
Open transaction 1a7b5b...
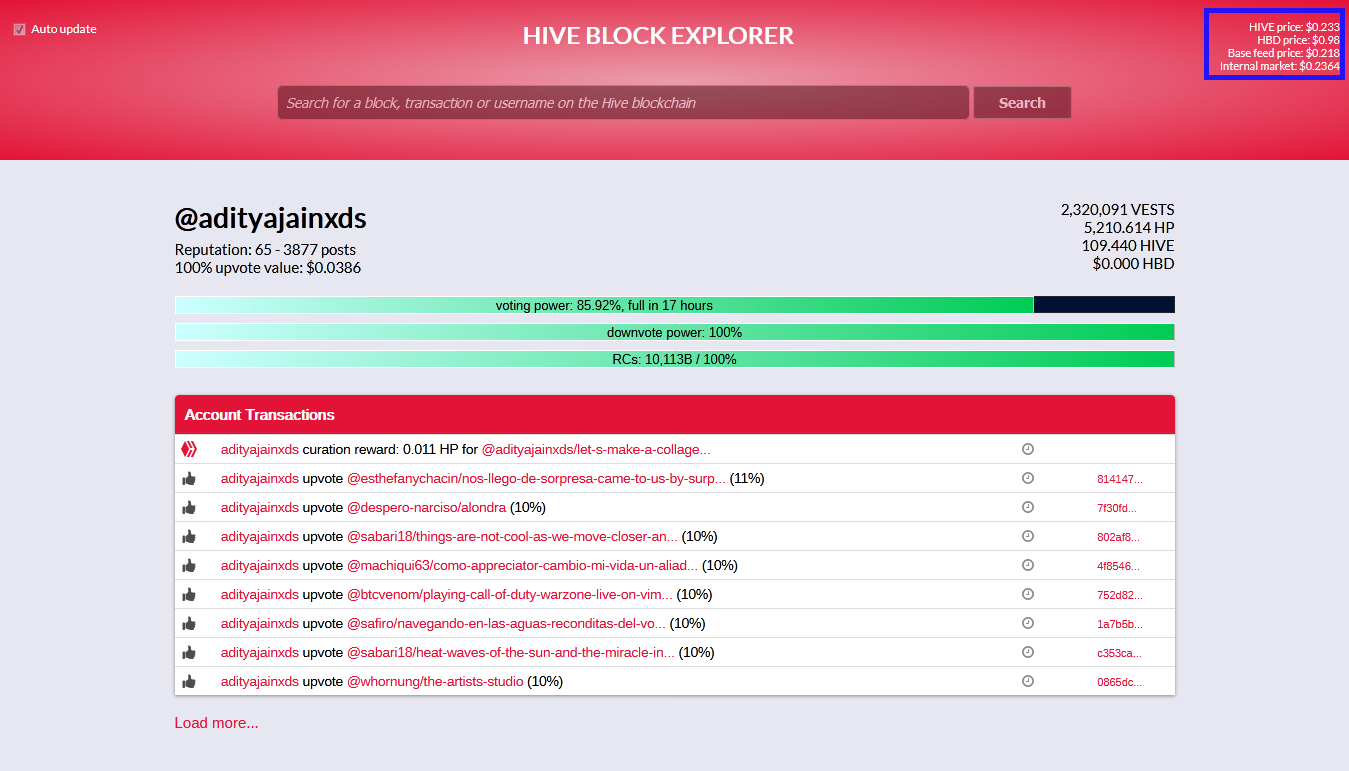pyautogui.click(x=1119, y=625)
